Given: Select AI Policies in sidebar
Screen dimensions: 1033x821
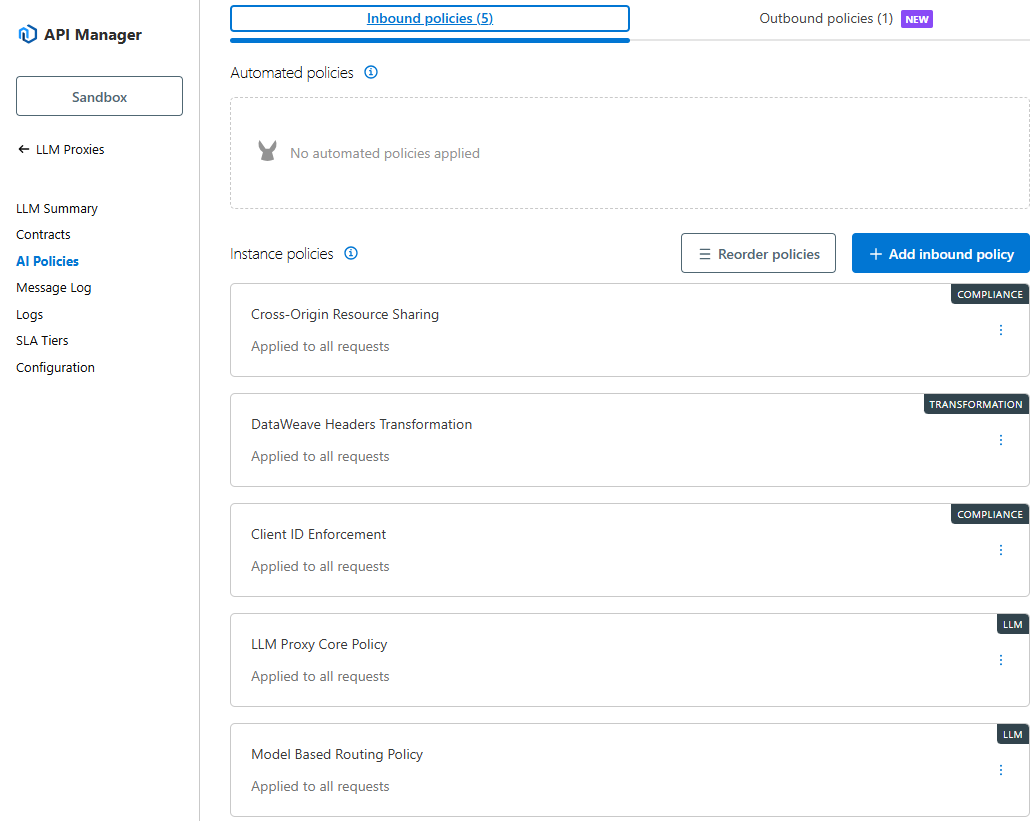Looking at the screenshot, I should [x=47, y=262].
